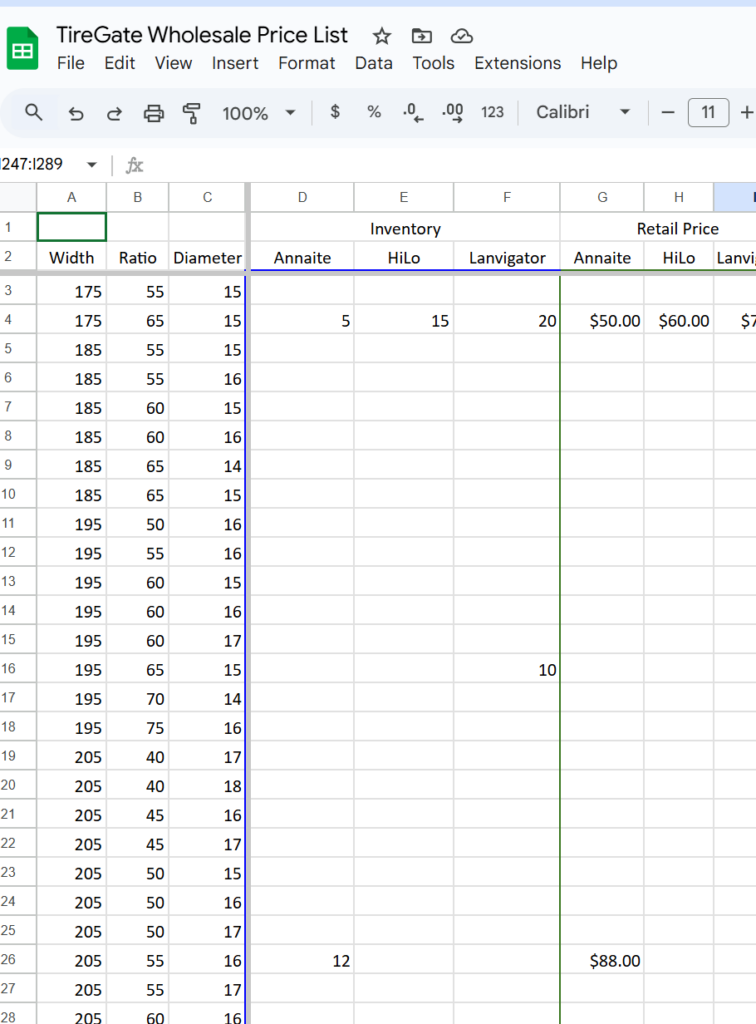Click the font size field showing 11

tap(708, 112)
